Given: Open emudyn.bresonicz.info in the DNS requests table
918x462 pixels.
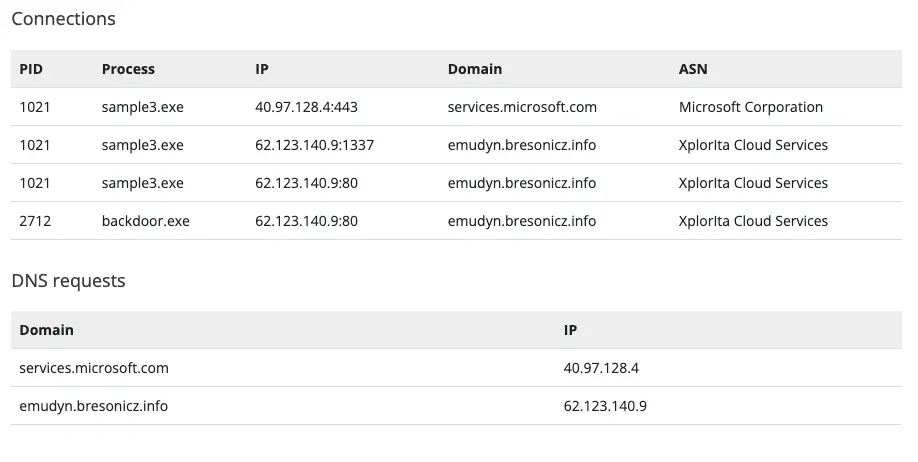Looking at the screenshot, I should [94, 406].
